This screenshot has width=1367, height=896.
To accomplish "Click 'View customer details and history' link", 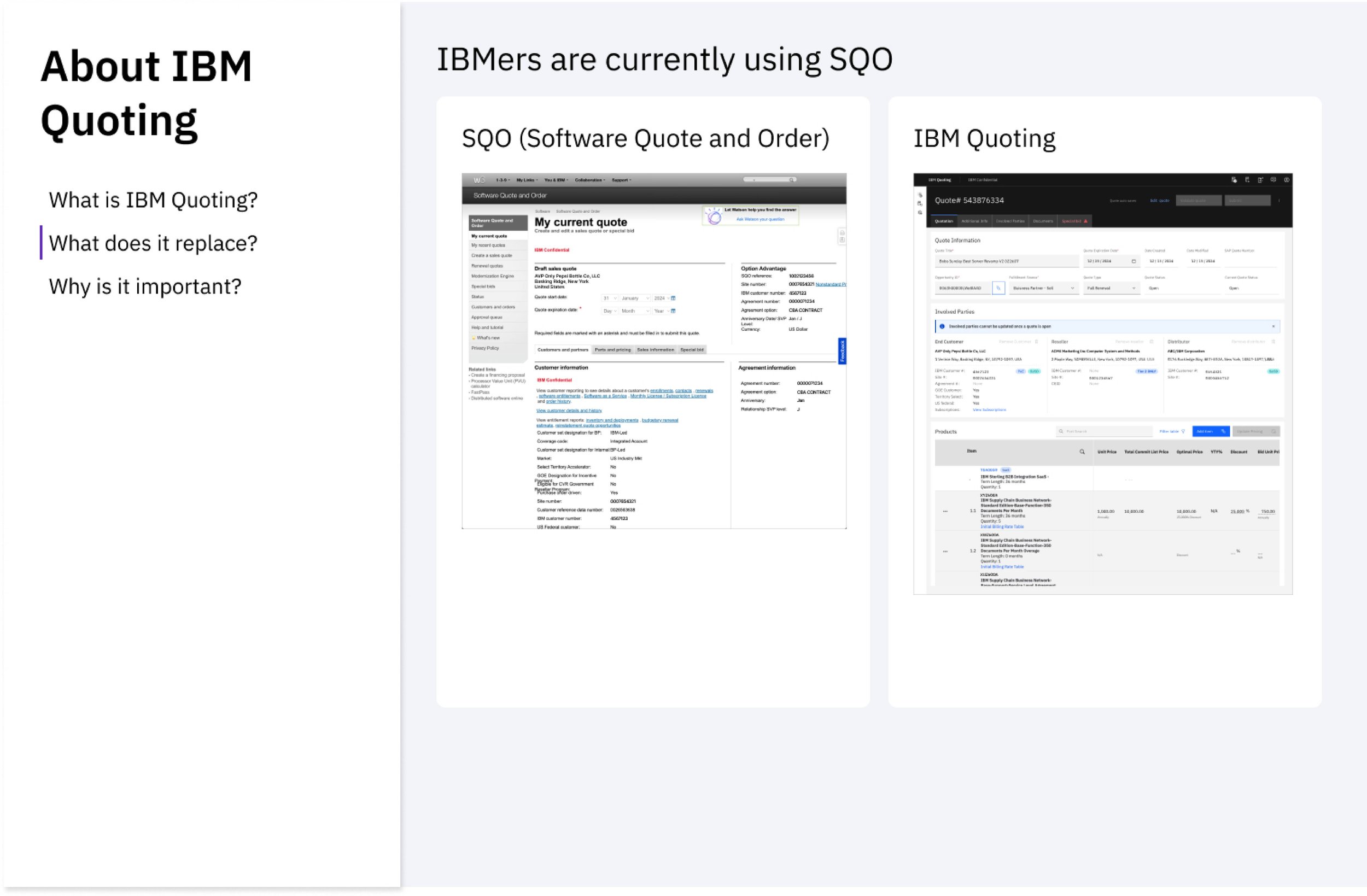I will (x=569, y=411).
